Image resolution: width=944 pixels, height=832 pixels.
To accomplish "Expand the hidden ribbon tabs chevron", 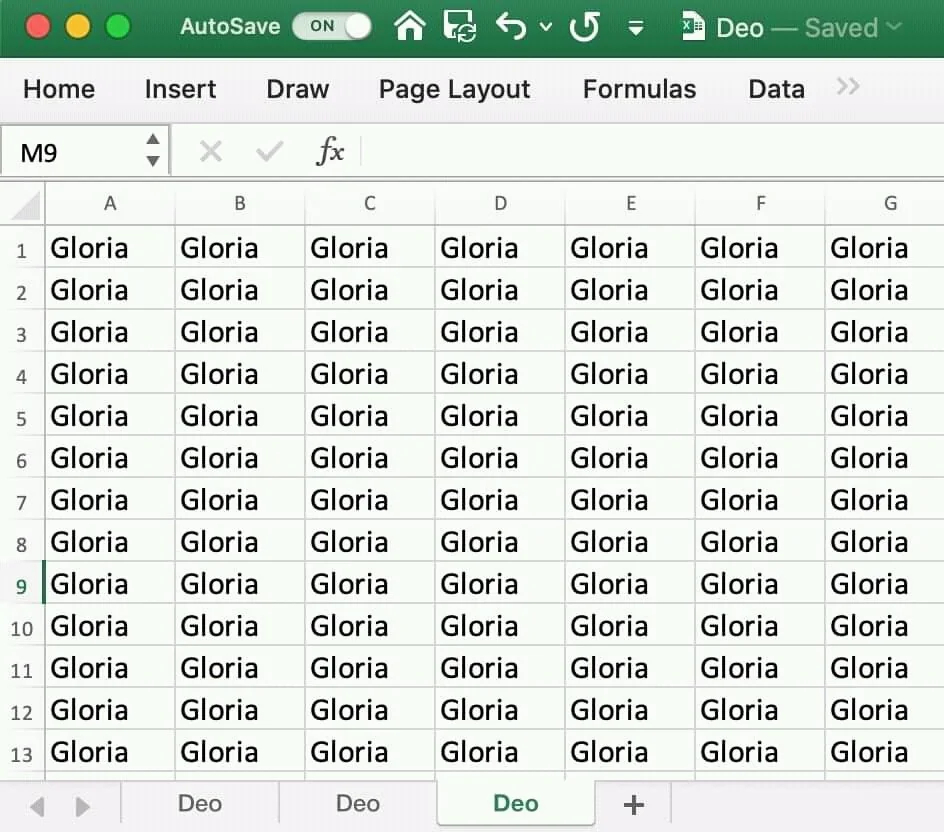I will click(848, 87).
